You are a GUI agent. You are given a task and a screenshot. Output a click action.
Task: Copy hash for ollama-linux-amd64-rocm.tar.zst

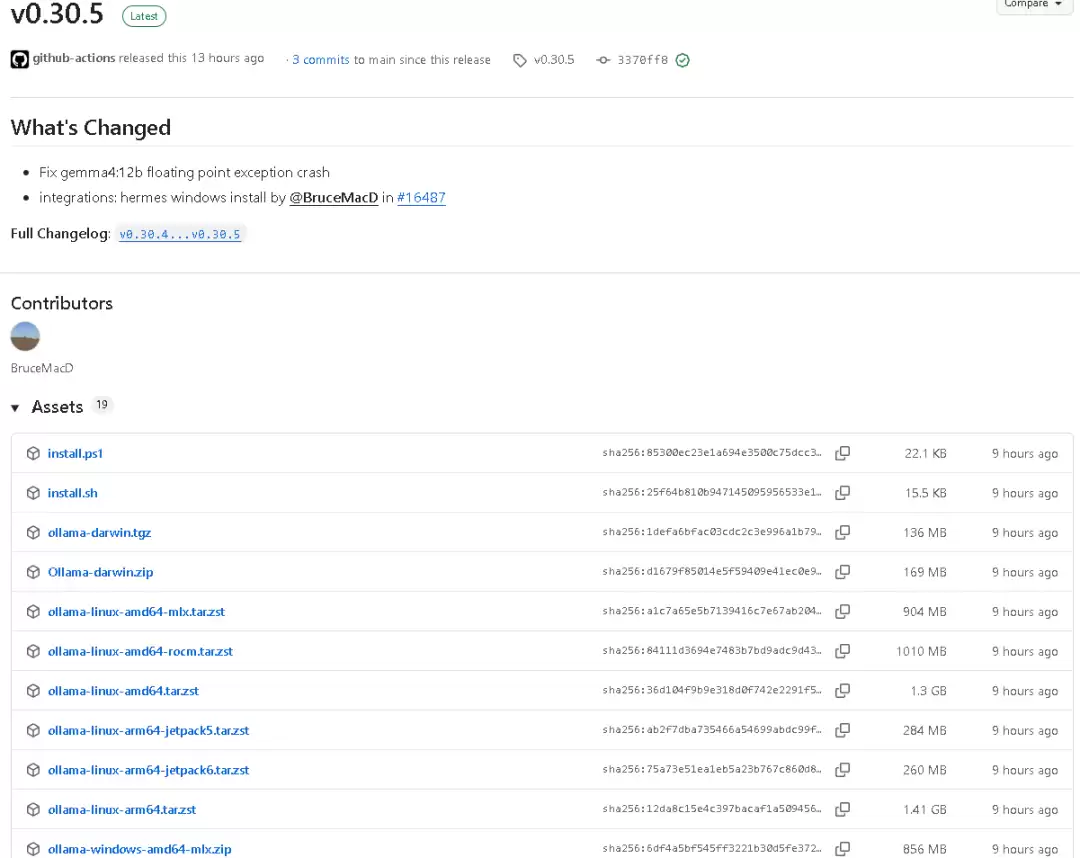pyautogui.click(x=842, y=651)
